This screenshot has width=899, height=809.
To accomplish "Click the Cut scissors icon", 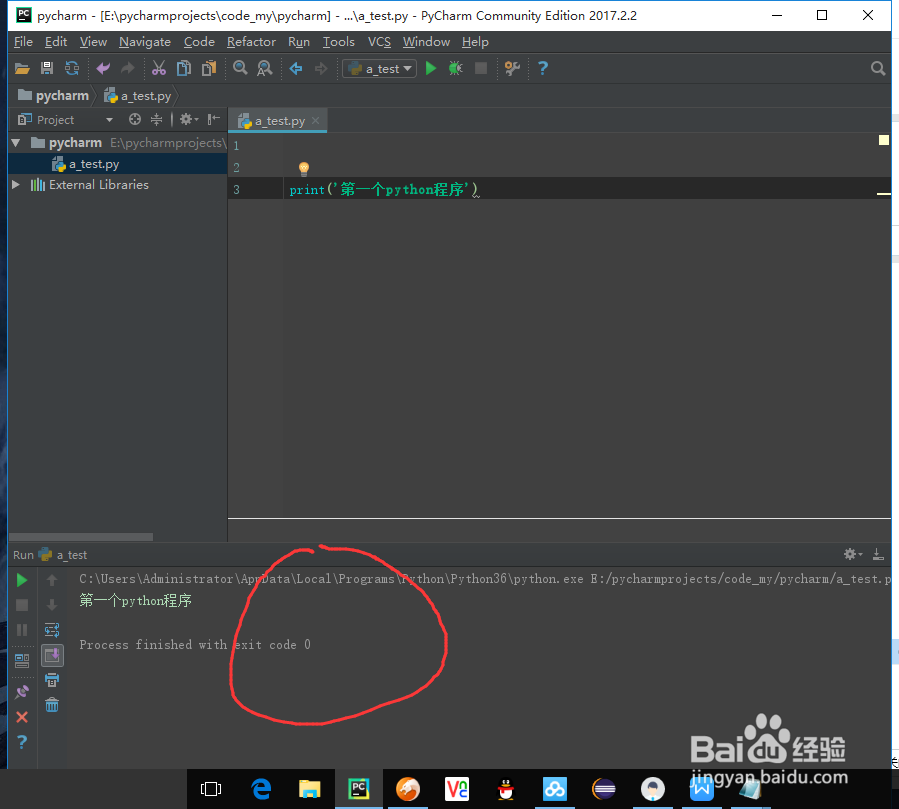I will (x=159, y=69).
